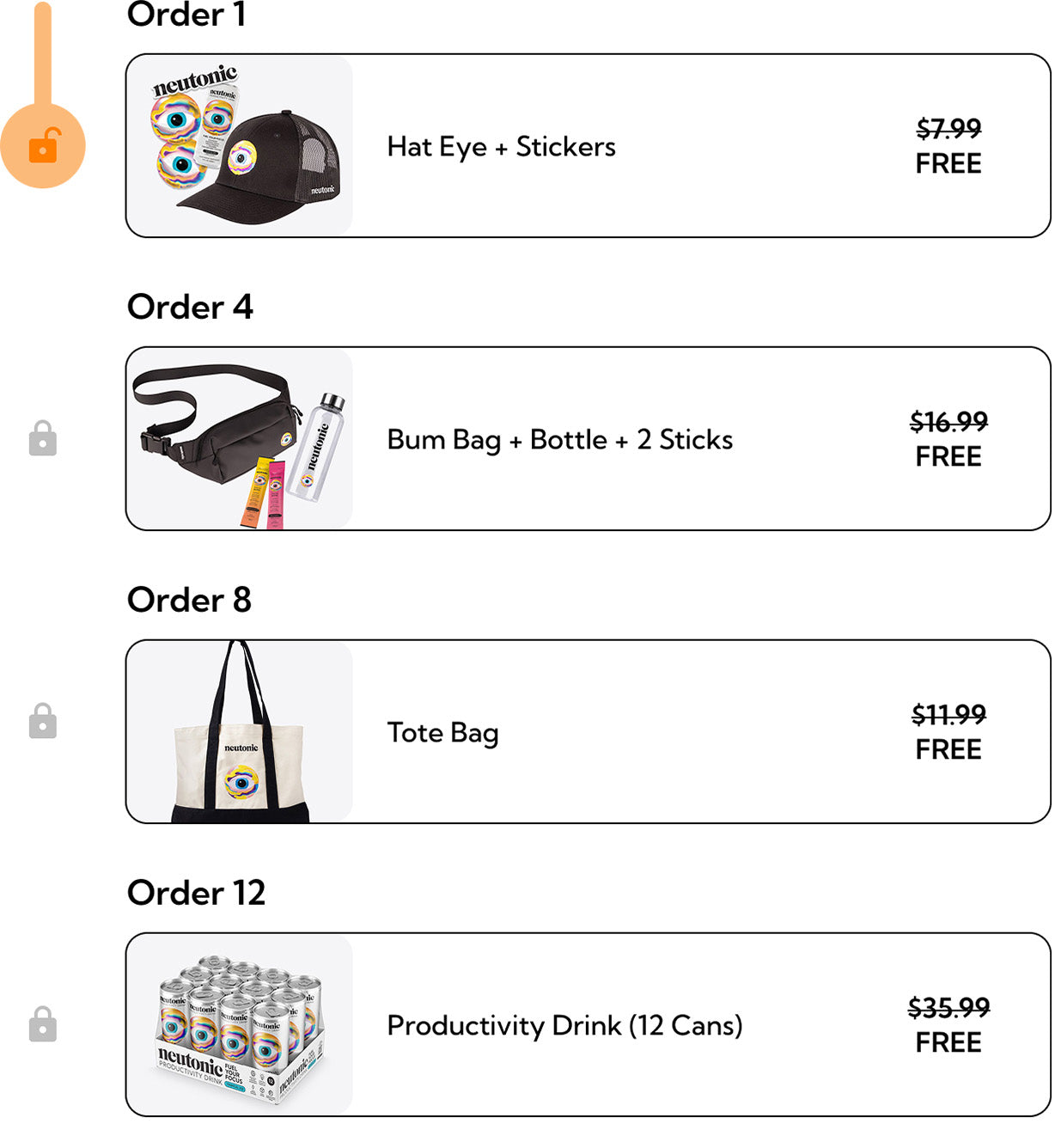Click the Order 1 heading

(186, 15)
